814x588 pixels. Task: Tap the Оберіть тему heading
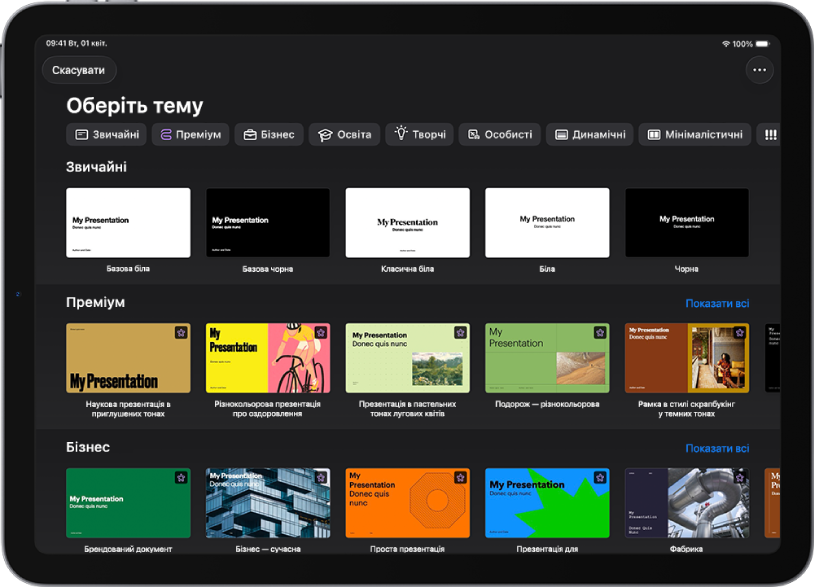click(134, 106)
